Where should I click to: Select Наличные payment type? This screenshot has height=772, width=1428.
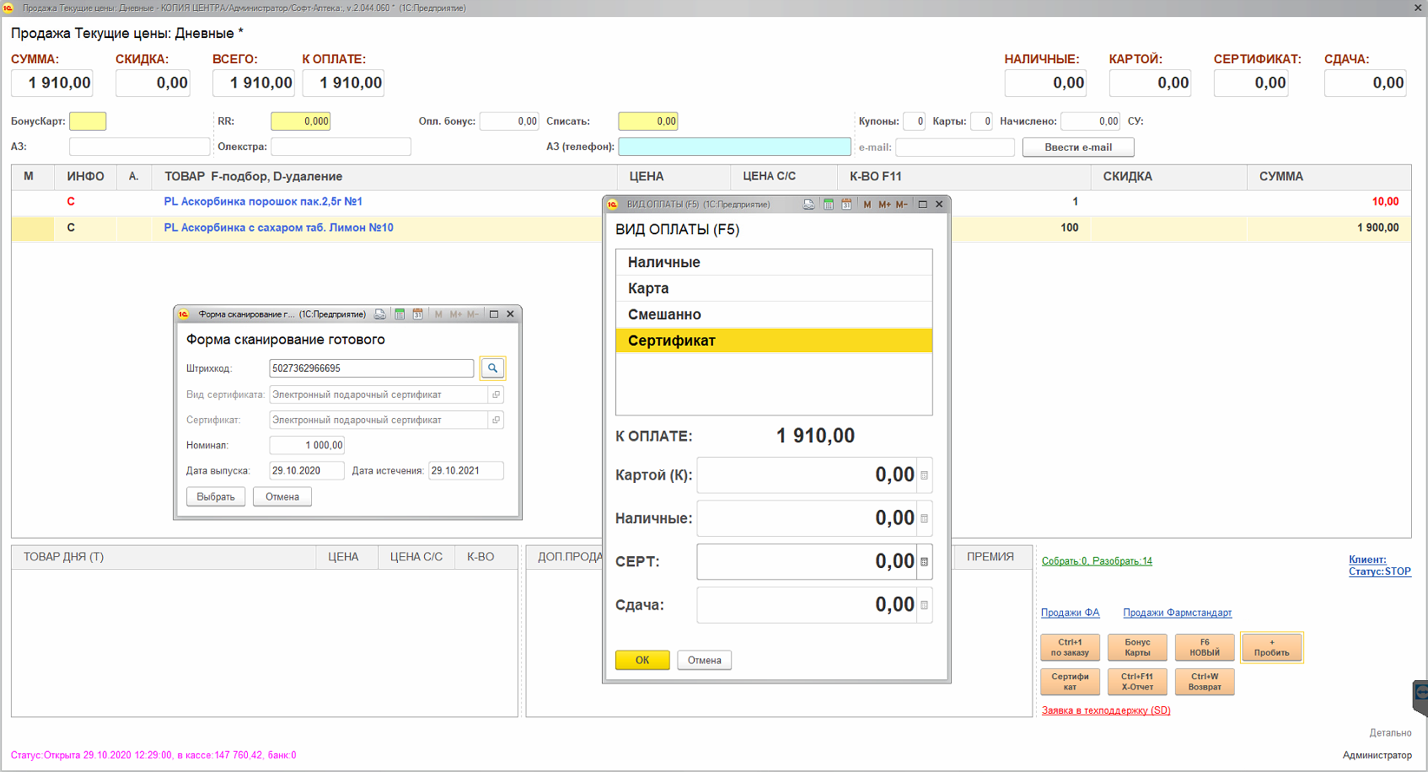(x=773, y=262)
